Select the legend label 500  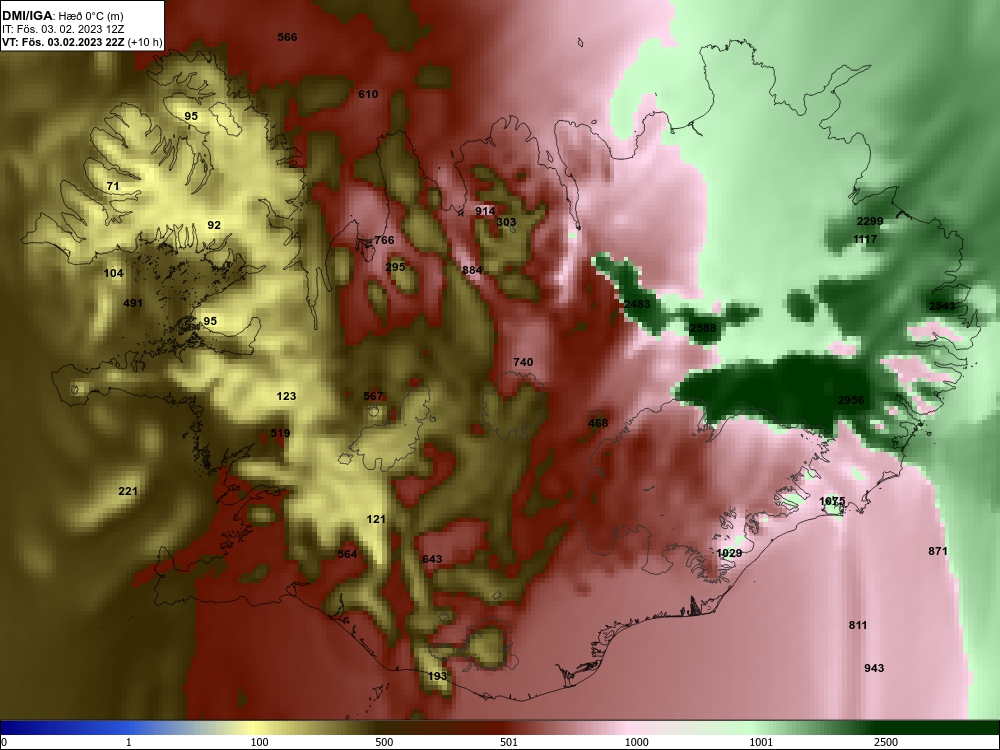pos(384,742)
